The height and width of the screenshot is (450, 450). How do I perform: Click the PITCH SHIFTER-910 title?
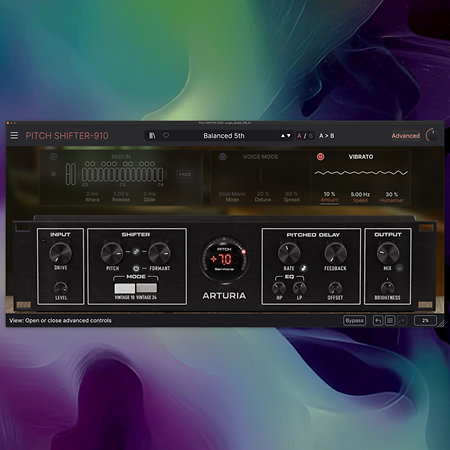coord(67,136)
